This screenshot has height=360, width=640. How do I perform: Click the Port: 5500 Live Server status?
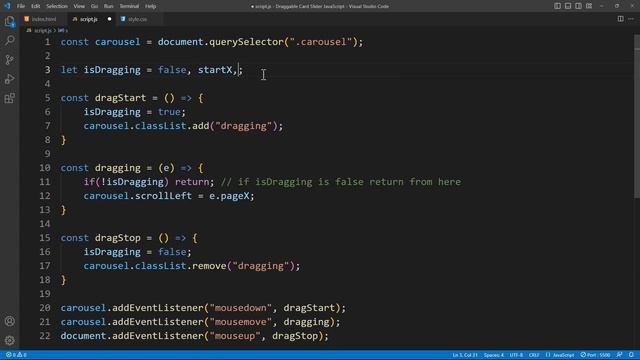(x=596, y=355)
